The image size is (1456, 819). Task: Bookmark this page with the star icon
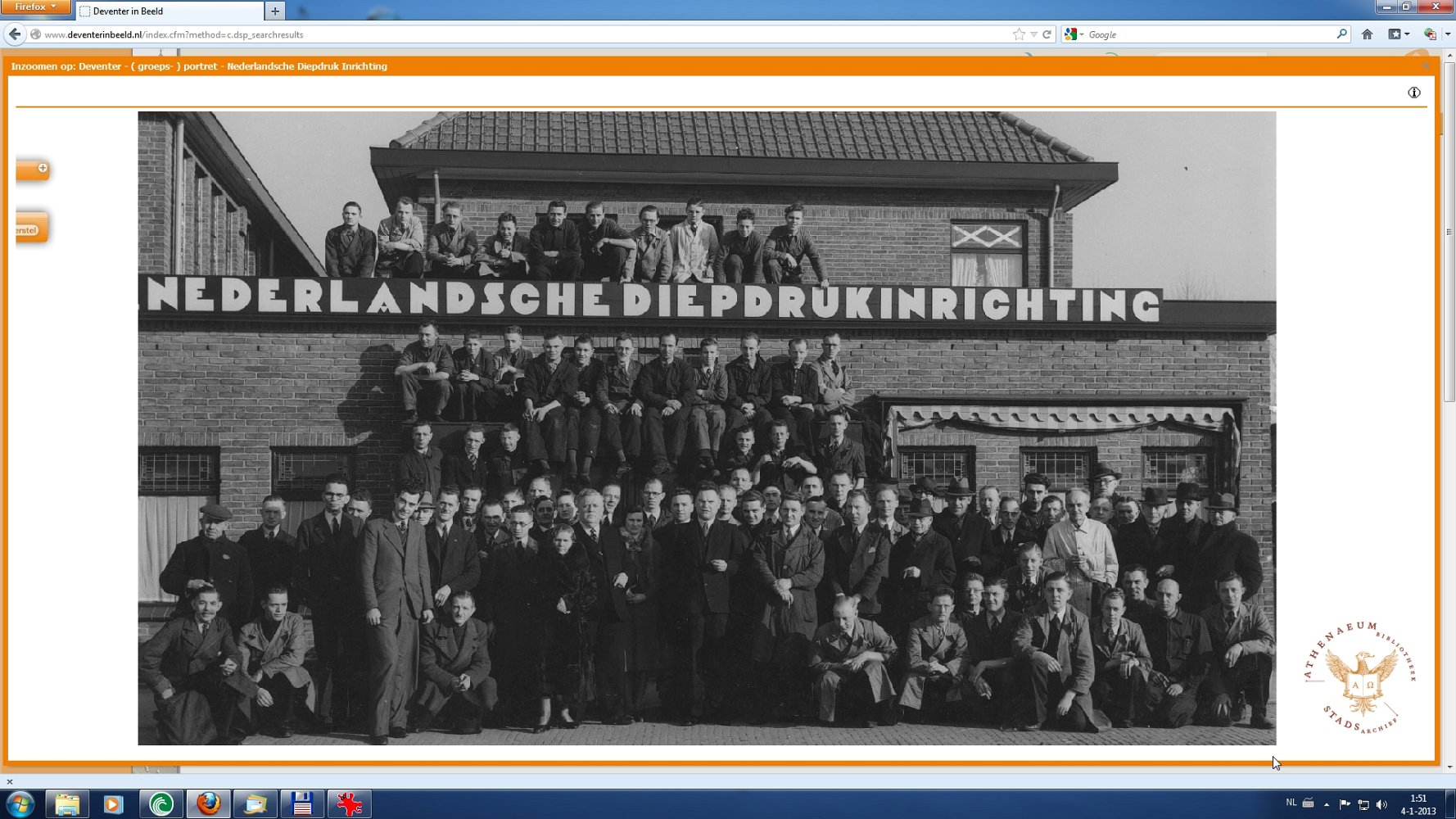click(x=1019, y=34)
